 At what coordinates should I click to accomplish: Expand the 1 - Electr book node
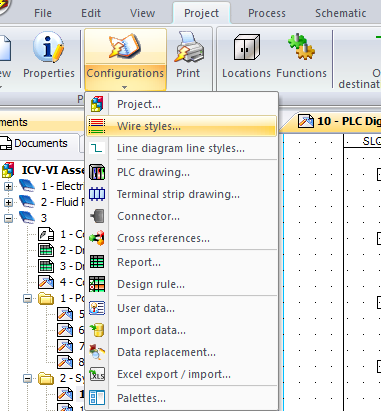click(8, 186)
